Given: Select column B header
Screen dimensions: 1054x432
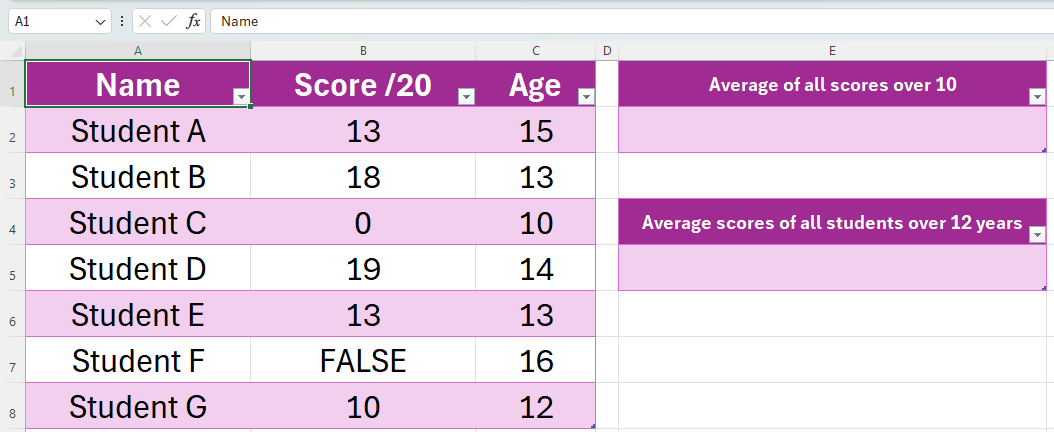Looking at the screenshot, I should pos(363,51).
